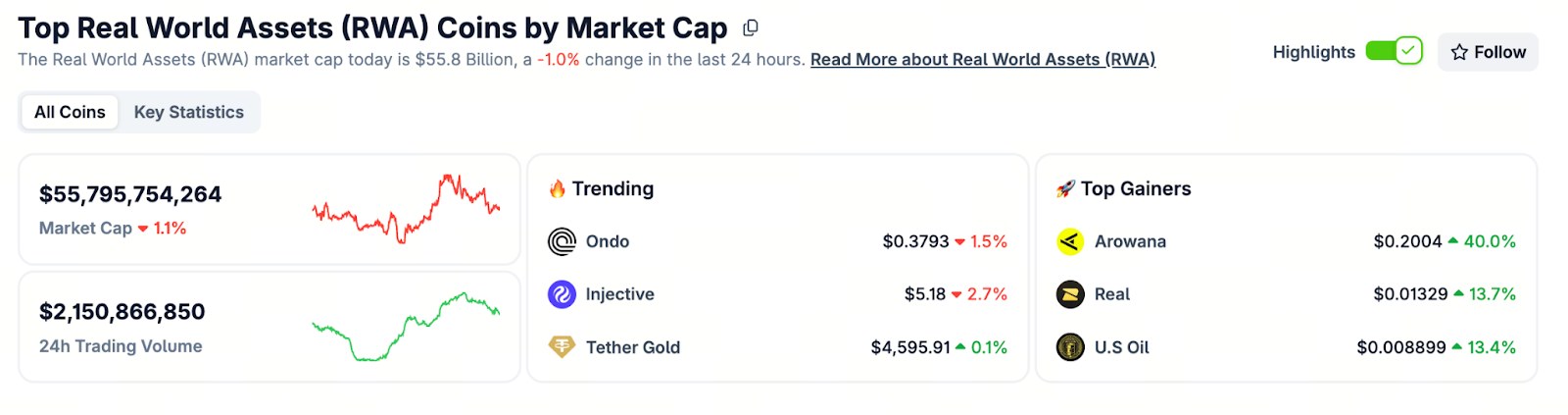Click the Ondo coin logo
This screenshot has width=1568, height=415.
point(562,241)
